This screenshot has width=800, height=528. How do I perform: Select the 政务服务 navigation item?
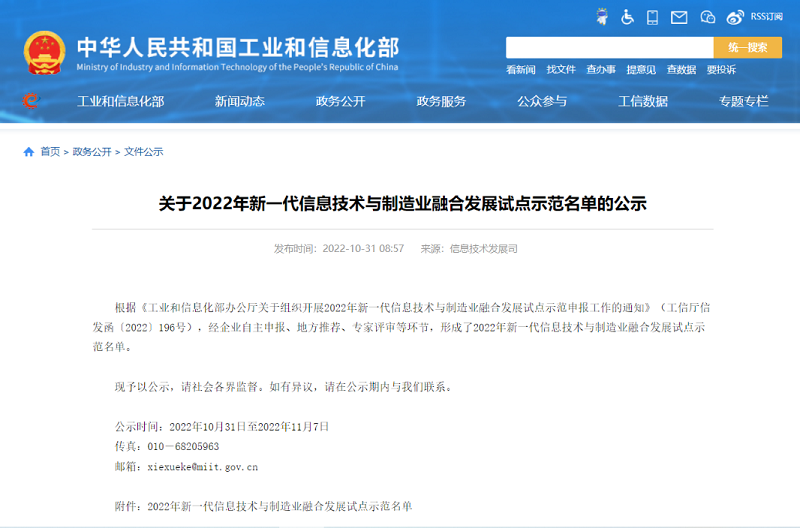441,101
